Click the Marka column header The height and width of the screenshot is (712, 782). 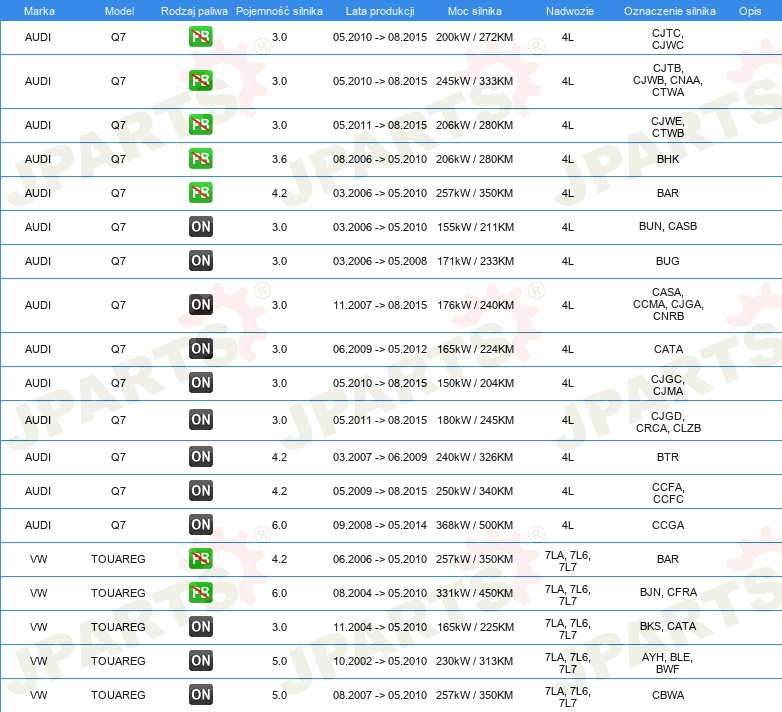pyautogui.click(x=39, y=11)
